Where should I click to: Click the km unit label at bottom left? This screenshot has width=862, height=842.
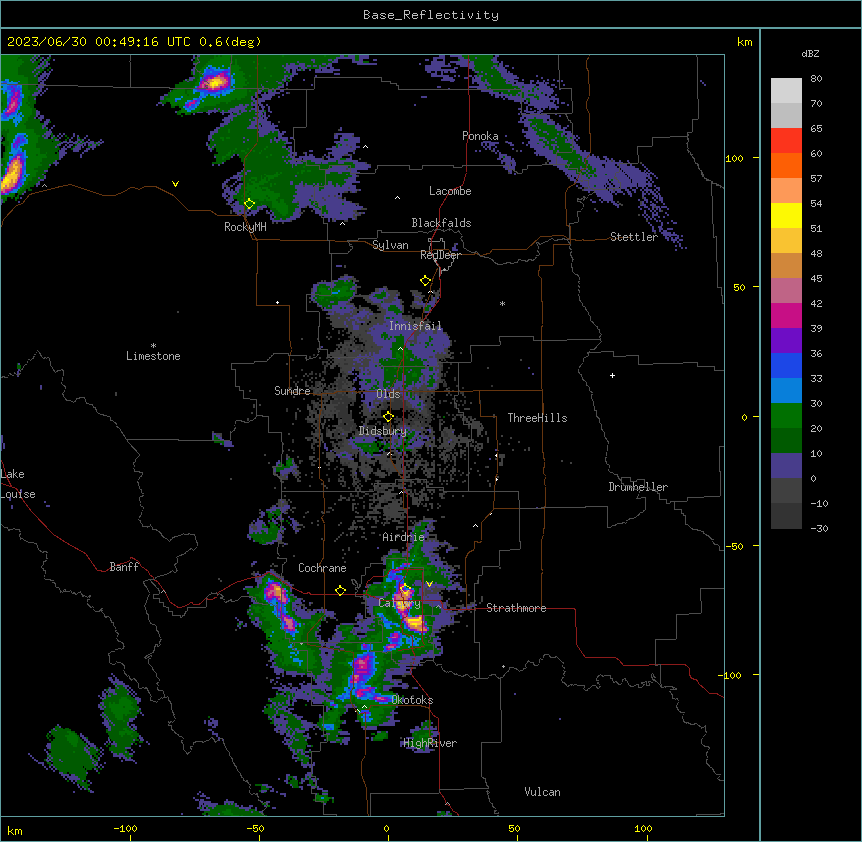point(15,831)
